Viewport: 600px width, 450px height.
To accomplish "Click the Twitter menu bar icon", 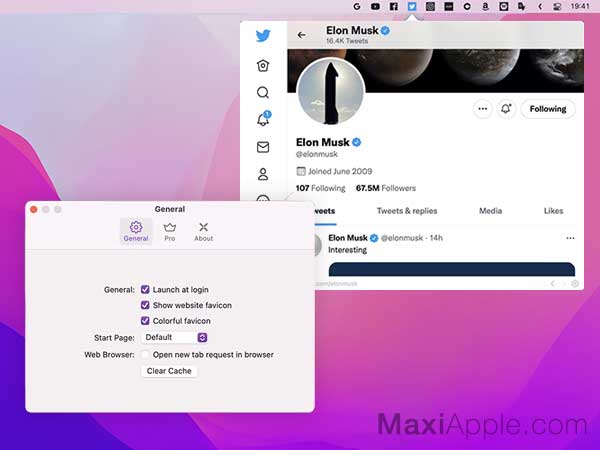I will pos(412,7).
